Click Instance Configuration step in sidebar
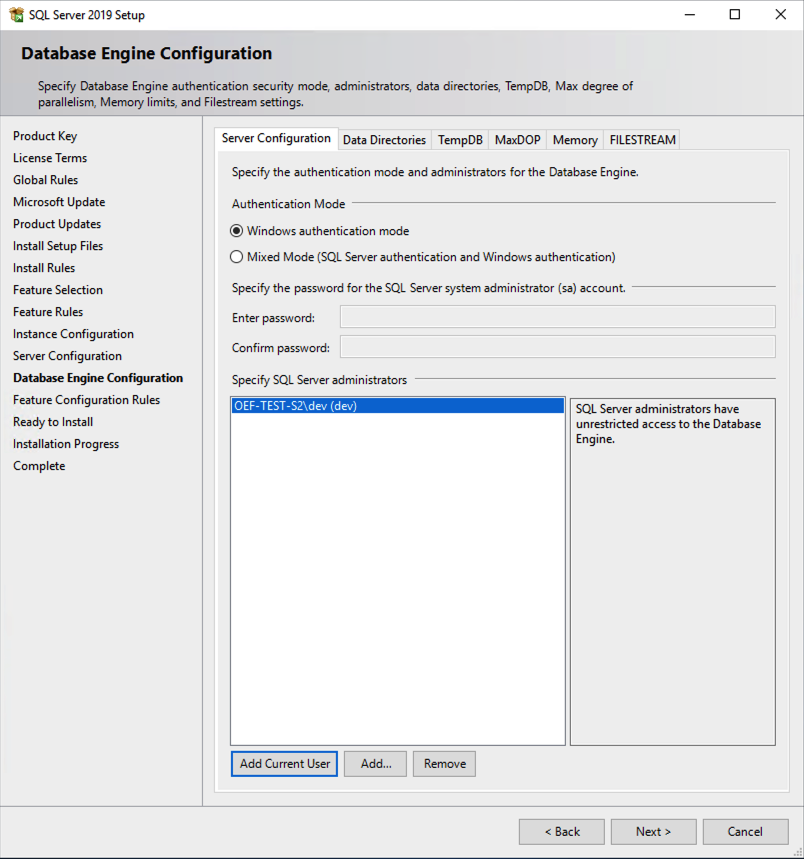 click(x=73, y=334)
